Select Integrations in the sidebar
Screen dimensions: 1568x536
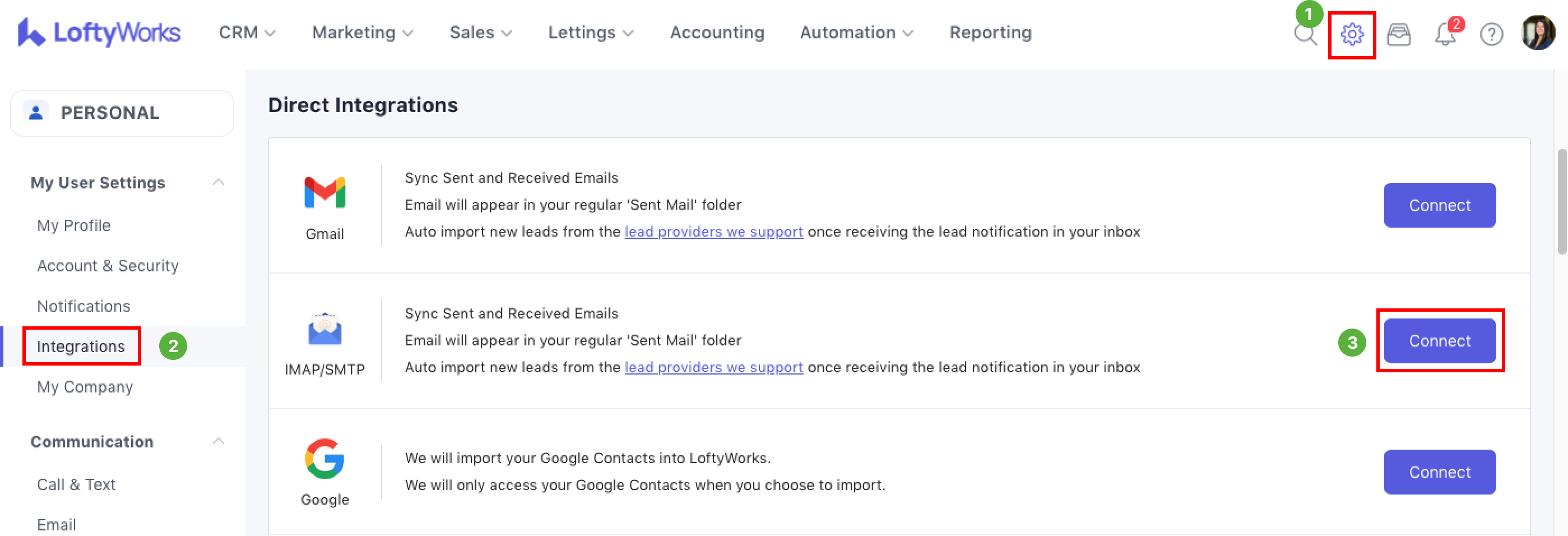tap(81, 346)
